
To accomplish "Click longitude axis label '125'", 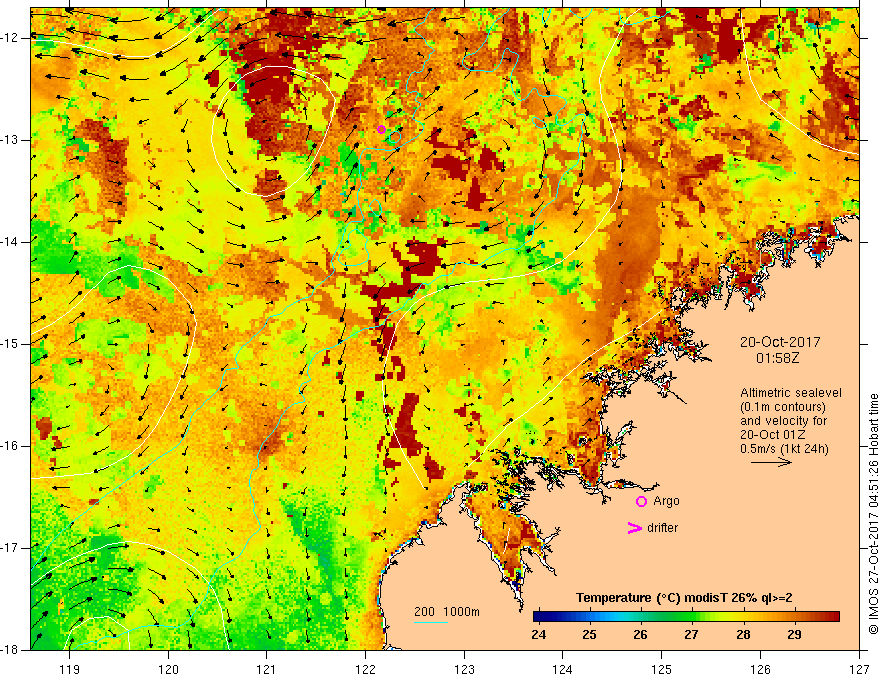I will coord(662,669).
